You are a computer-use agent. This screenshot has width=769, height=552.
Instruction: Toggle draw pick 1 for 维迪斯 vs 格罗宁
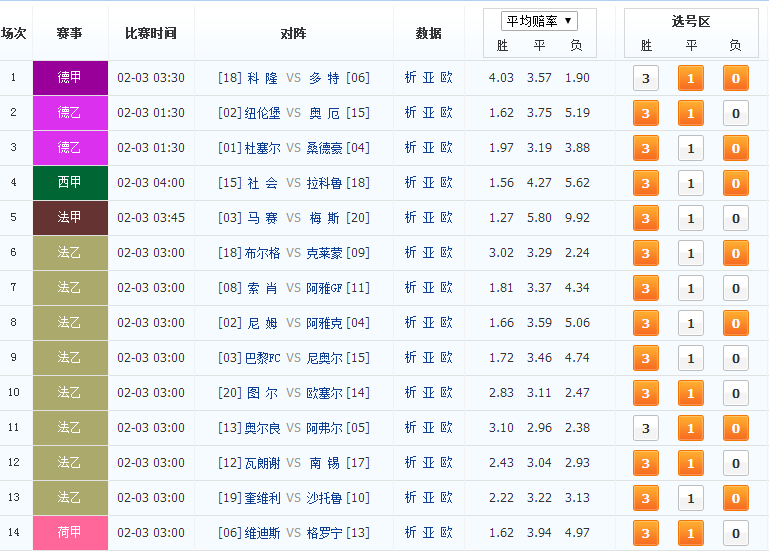pyautogui.click(x=690, y=534)
